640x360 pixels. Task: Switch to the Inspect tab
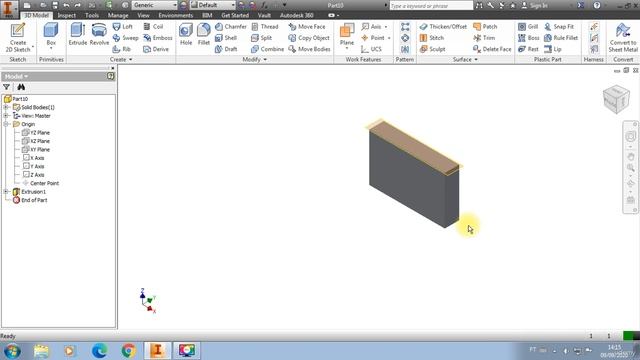[x=67, y=16]
